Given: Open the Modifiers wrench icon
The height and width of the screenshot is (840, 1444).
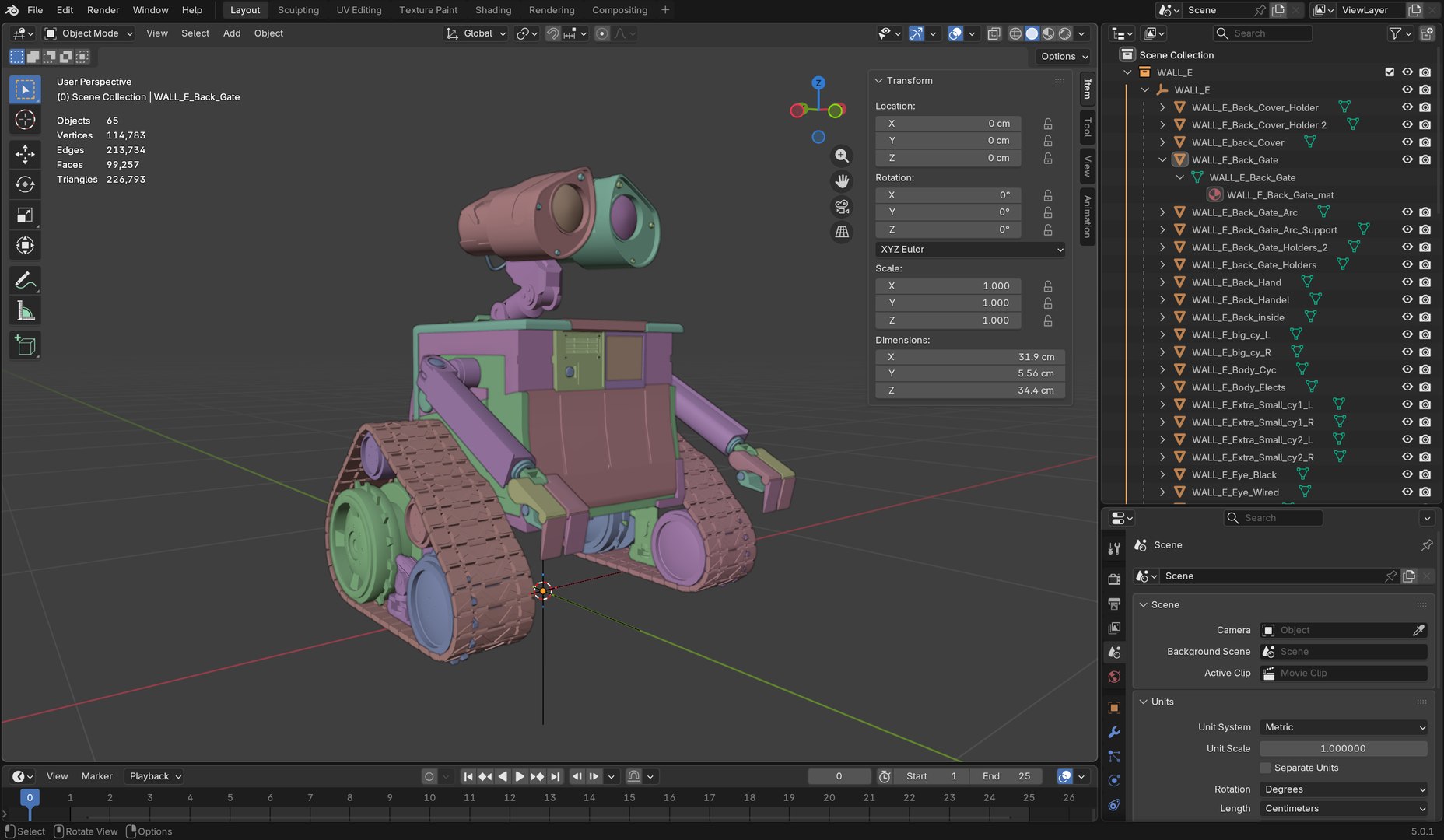Looking at the screenshot, I should point(1114,732).
